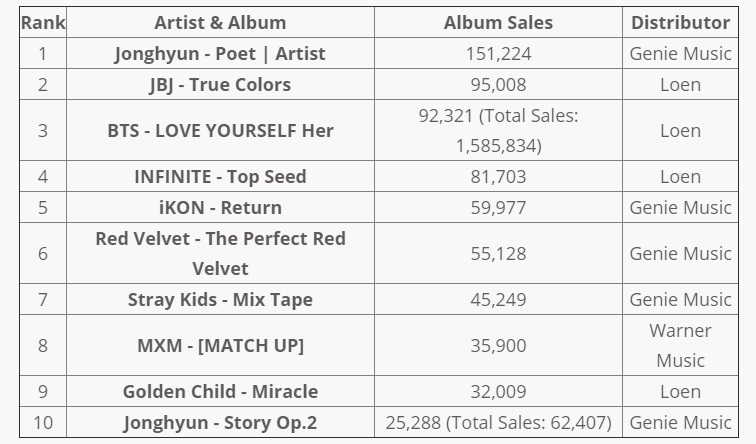
Task: Select MXM - [MATCH UP] cell
Action: (x=220, y=345)
